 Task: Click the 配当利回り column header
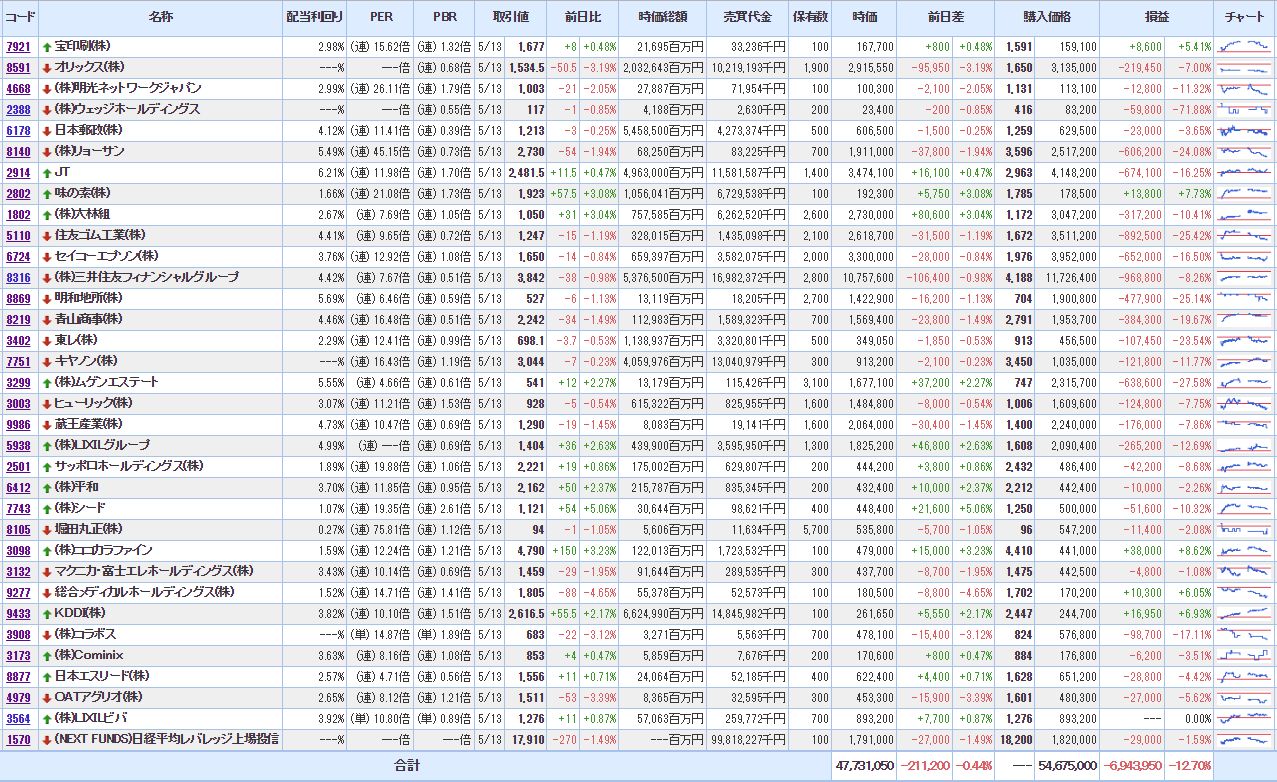coord(314,18)
